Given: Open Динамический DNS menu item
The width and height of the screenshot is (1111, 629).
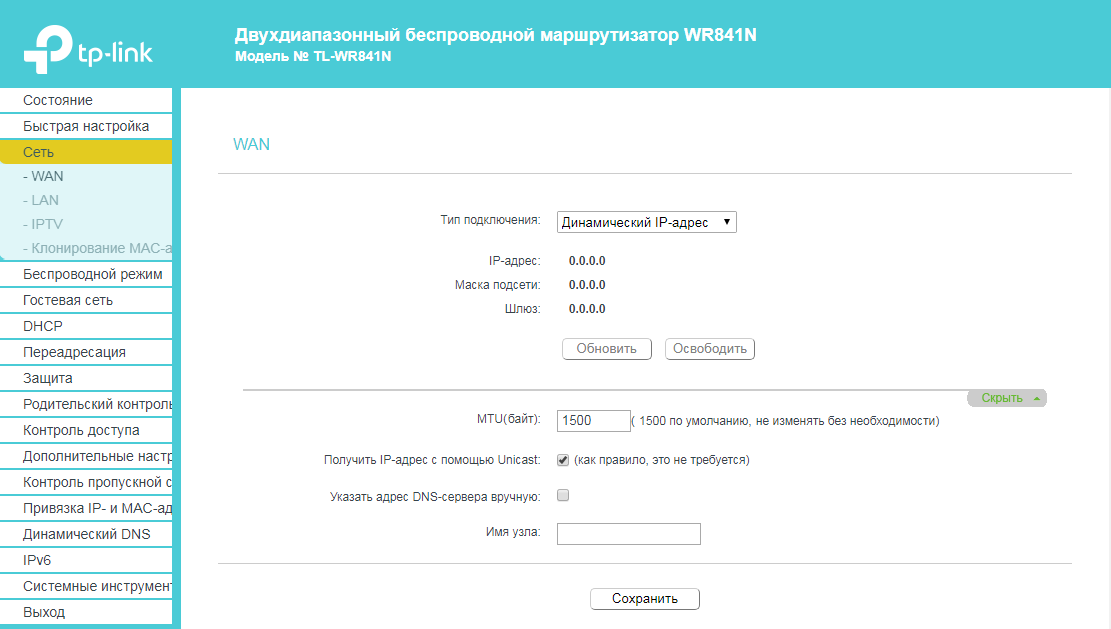Looking at the screenshot, I should click(86, 534).
